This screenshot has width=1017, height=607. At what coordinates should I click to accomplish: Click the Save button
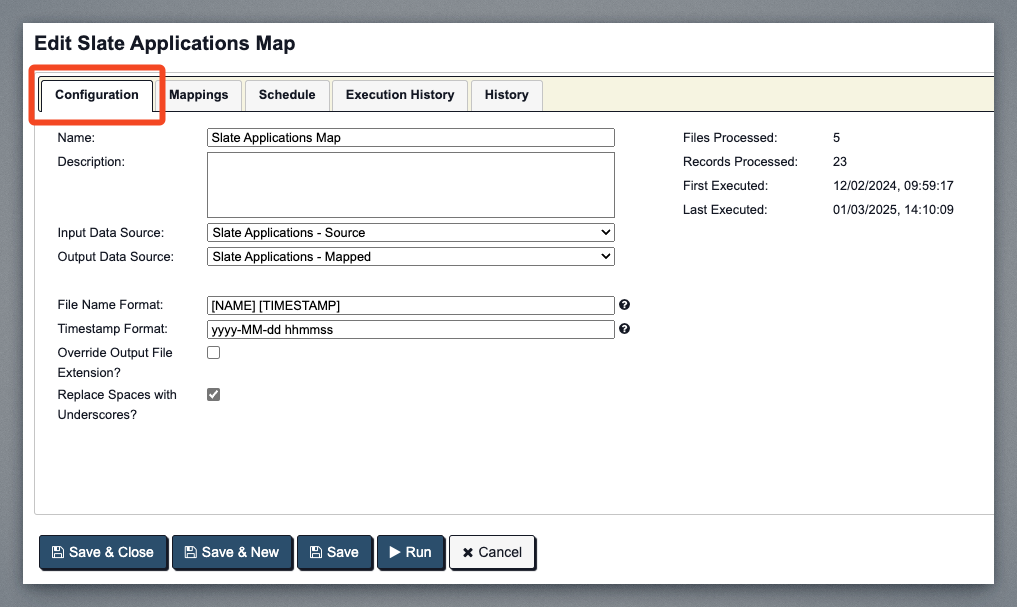click(x=334, y=552)
